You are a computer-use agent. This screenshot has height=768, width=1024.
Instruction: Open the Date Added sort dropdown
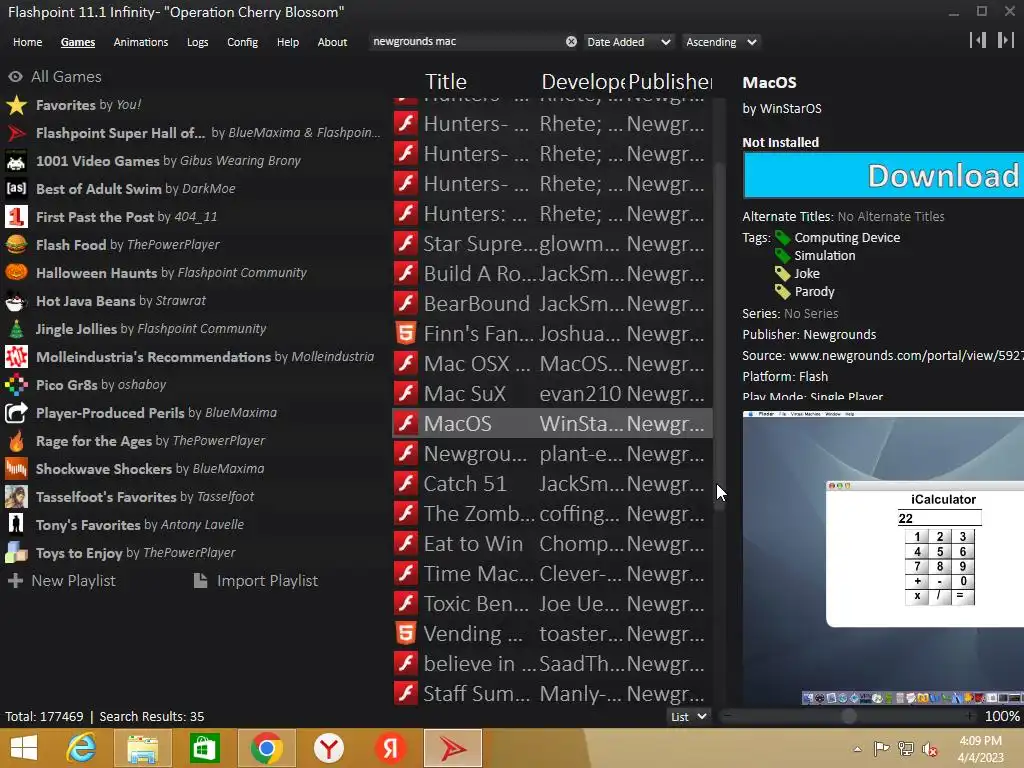click(628, 42)
